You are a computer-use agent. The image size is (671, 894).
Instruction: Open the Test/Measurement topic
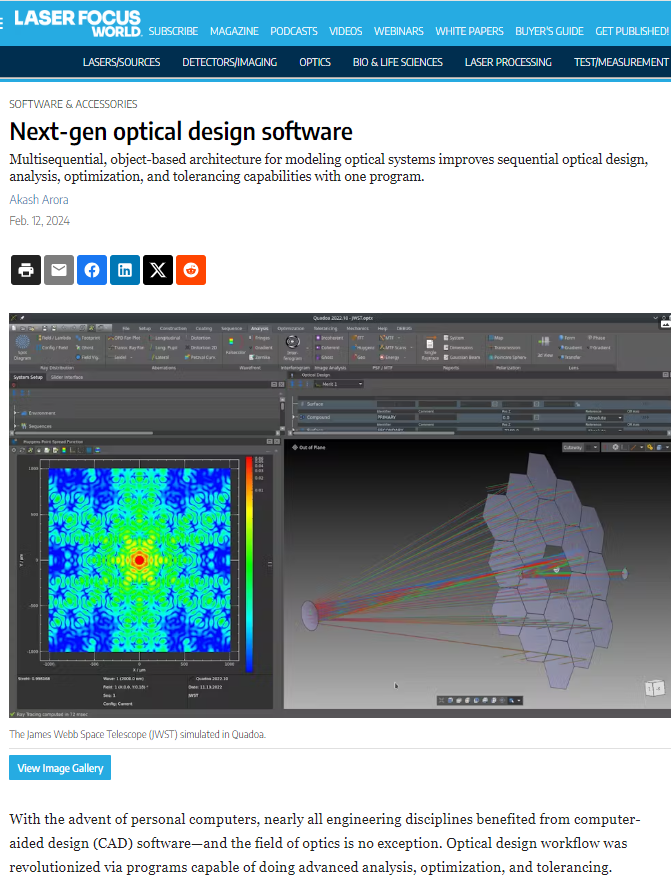pyautogui.click(x=621, y=62)
